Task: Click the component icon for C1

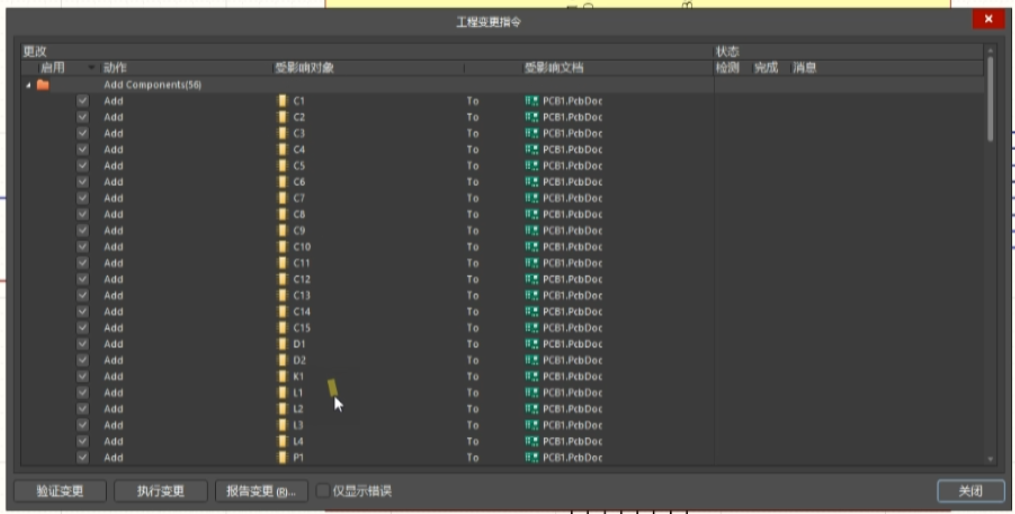Action: click(282, 101)
